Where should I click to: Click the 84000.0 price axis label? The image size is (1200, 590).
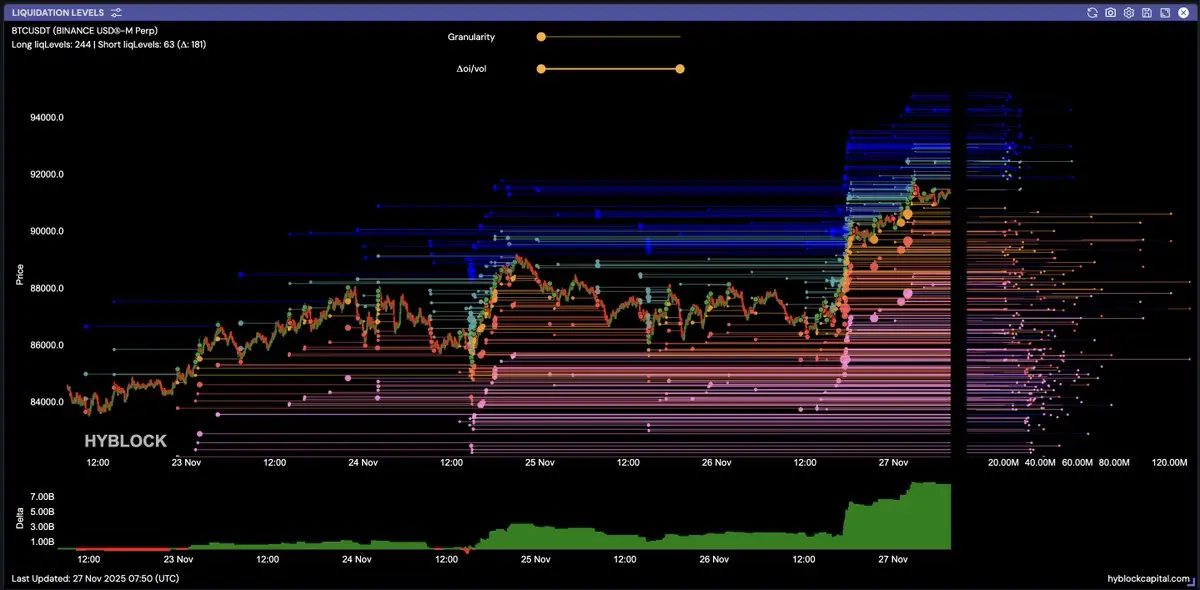[48, 402]
